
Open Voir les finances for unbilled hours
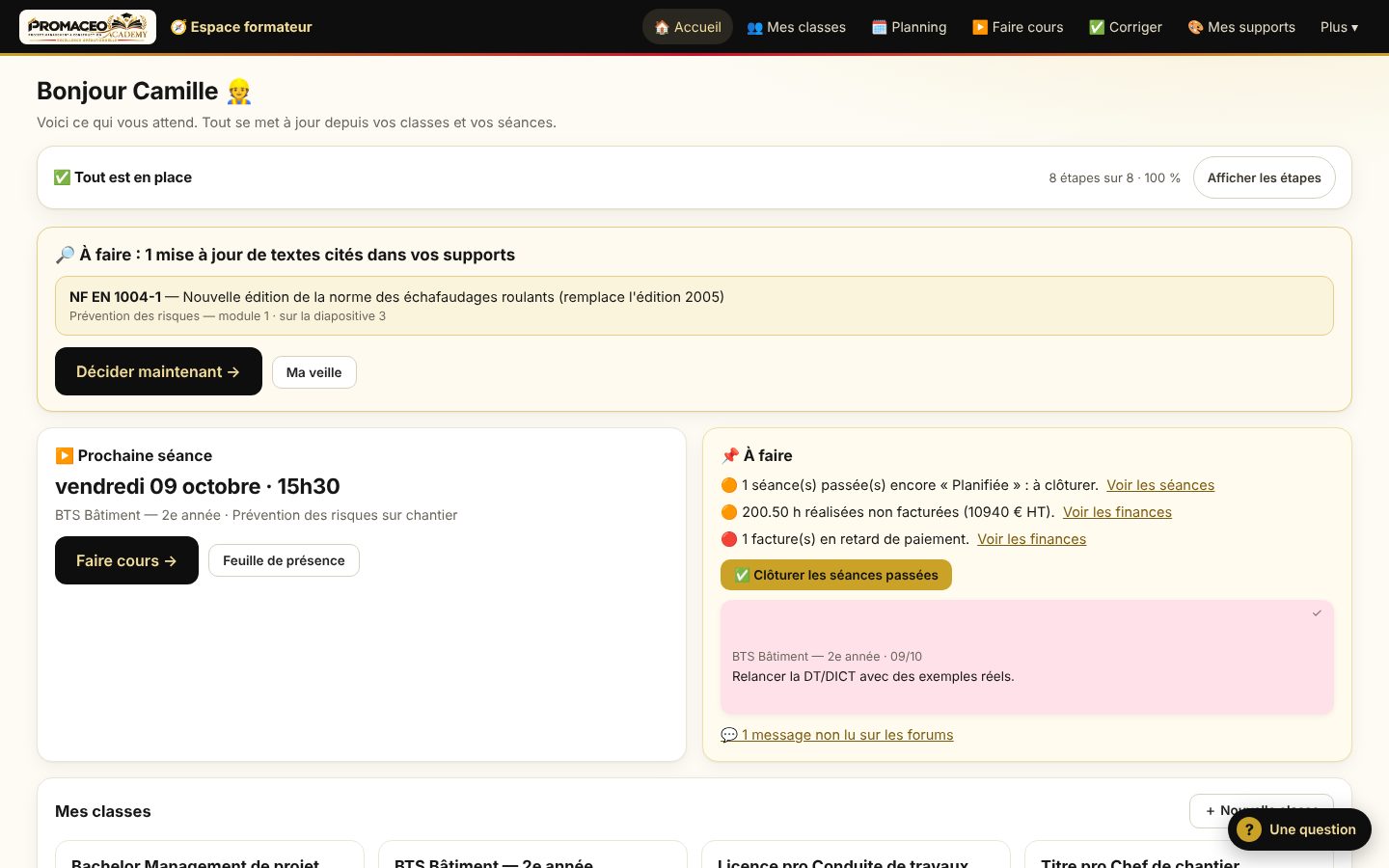tap(1117, 512)
